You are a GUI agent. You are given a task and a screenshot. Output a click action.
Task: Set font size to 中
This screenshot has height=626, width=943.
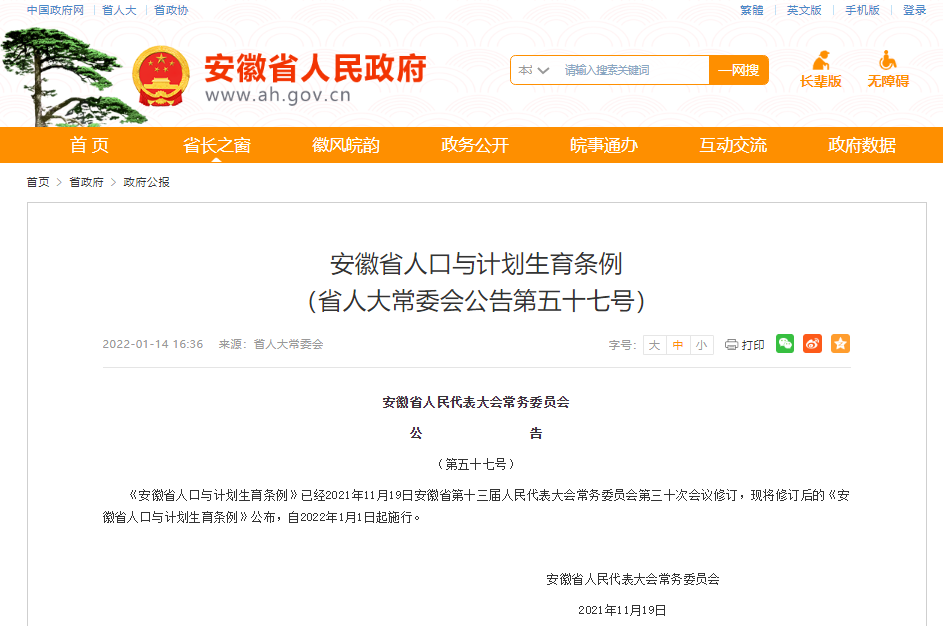677,344
